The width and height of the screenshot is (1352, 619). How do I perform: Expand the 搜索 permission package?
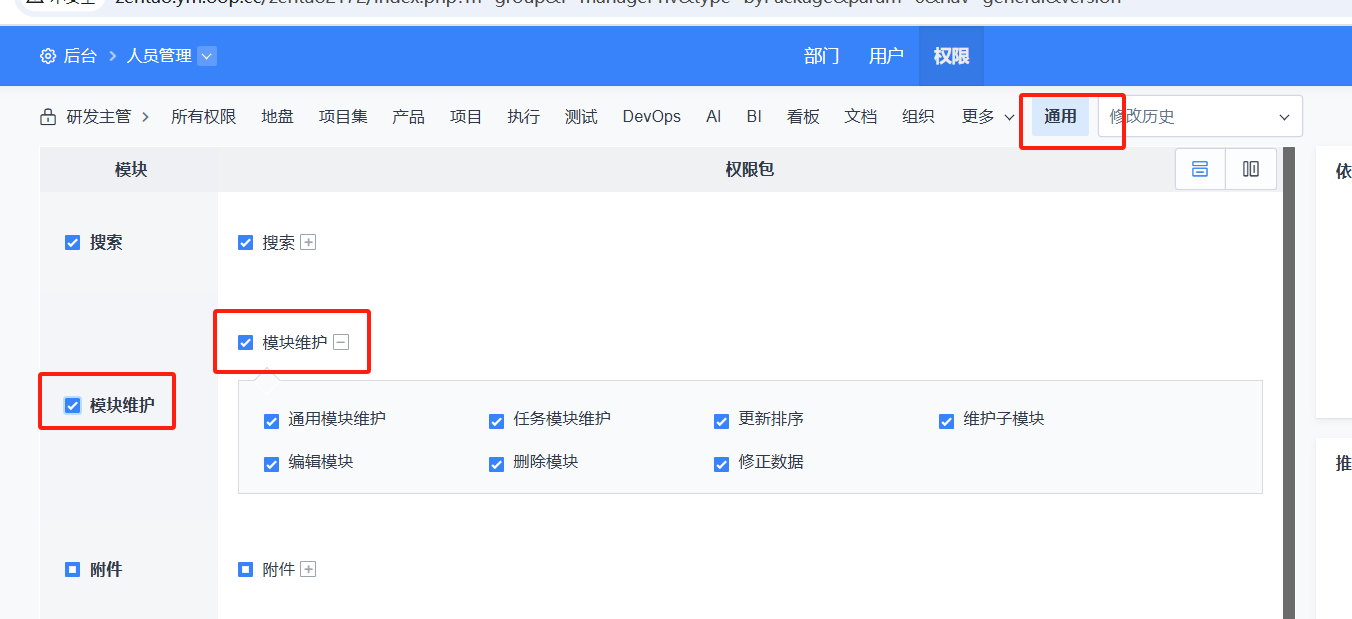coord(308,241)
